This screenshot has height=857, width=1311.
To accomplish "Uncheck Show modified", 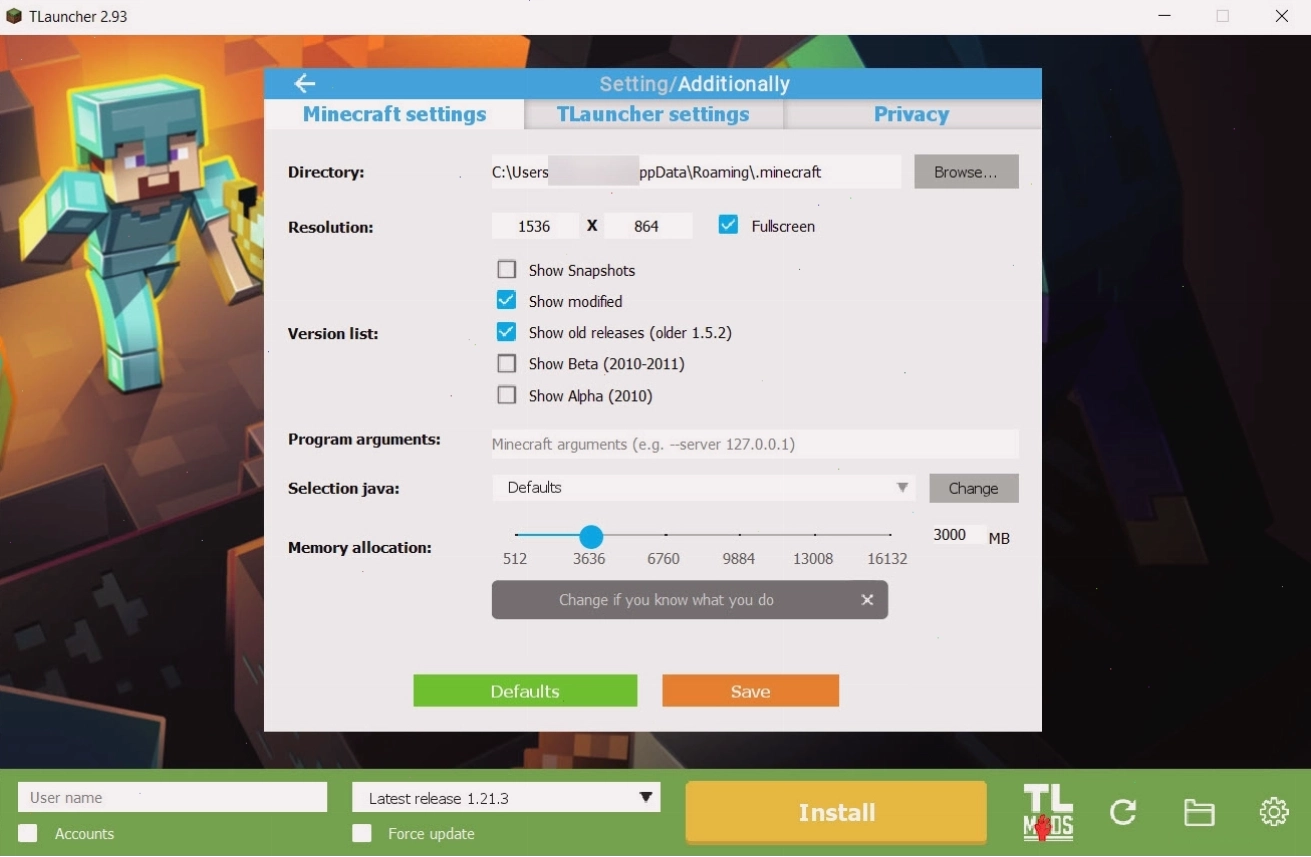I will (507, 300).
